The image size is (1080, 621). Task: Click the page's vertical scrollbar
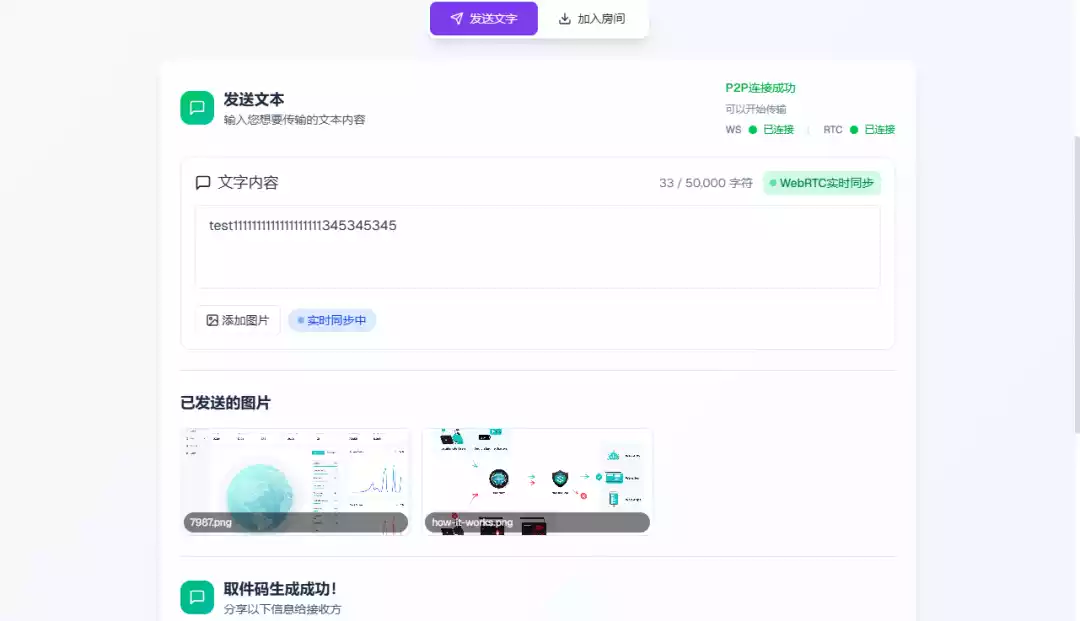pyautogui.click(x=1075, y=280)
